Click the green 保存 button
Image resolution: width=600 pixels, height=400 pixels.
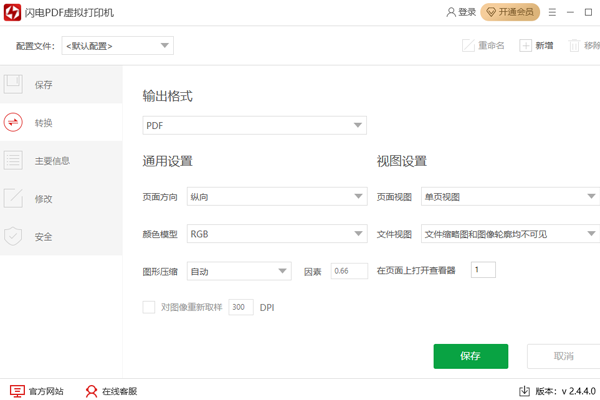(x=470, y=356)
